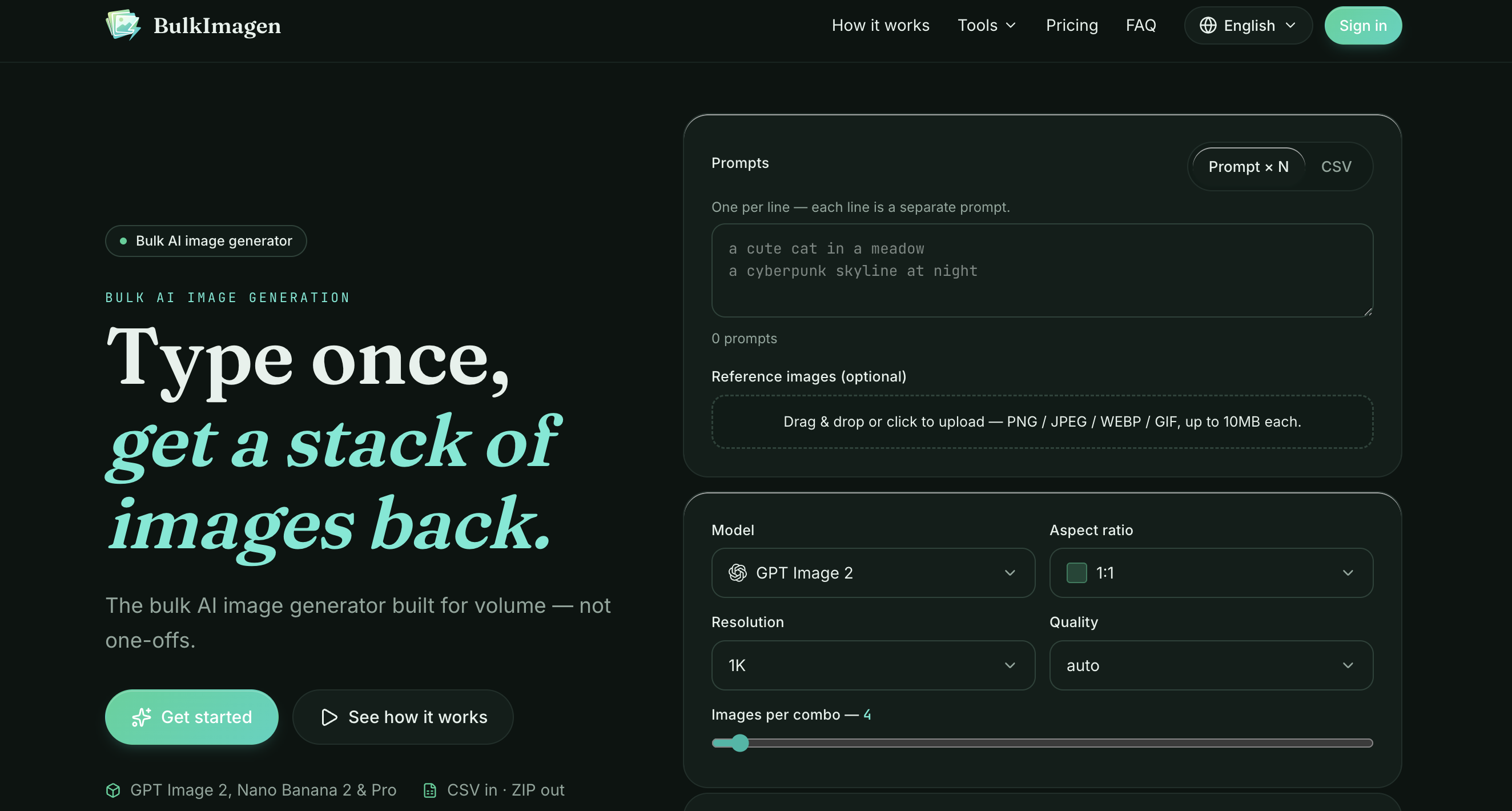Click the Bulk AI image generator badge

click(206, 241)
